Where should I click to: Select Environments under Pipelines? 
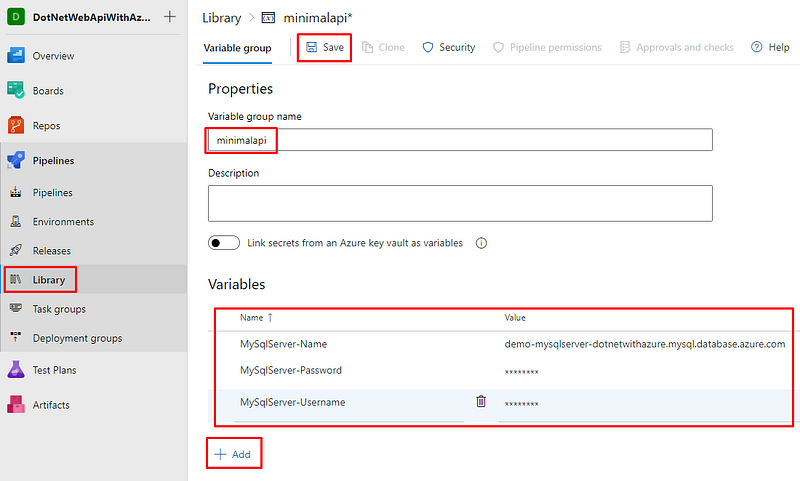(x=63, y=221)
